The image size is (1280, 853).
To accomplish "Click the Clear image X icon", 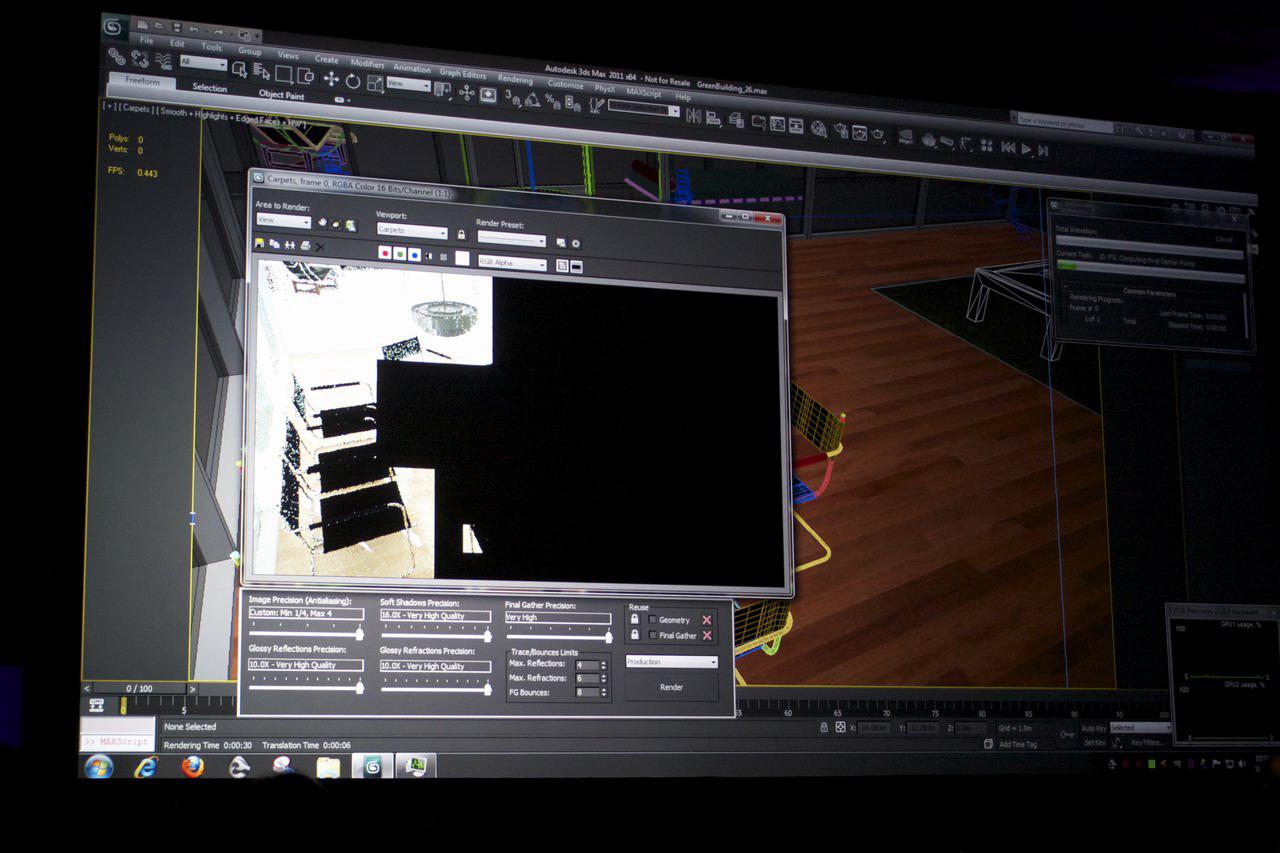I will (320, 247).
